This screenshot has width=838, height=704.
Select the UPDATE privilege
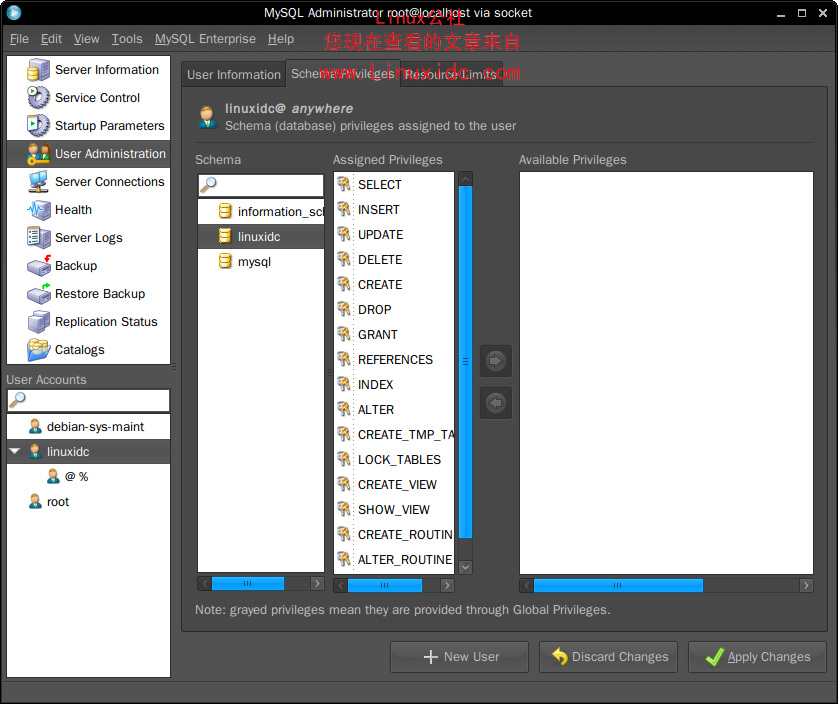[394, 235]
